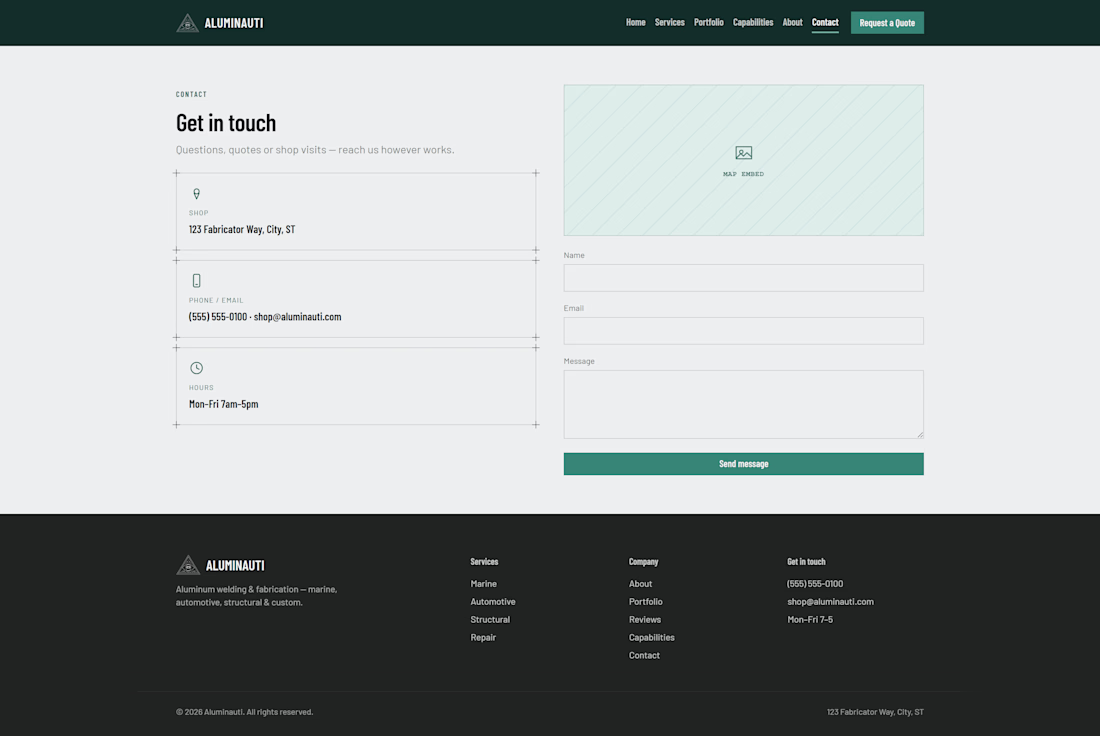Click the footer ALUMINAUTI brand text

235,566
